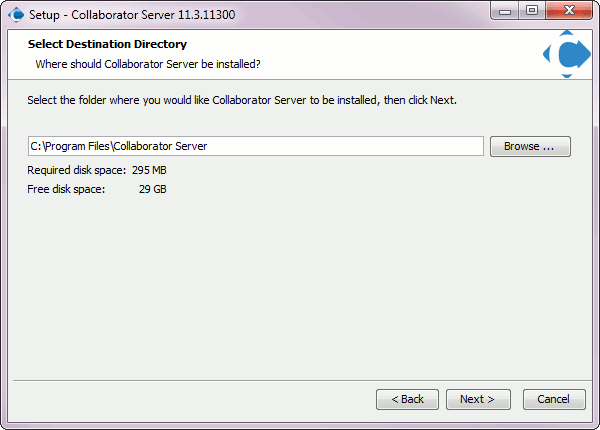Close the Setup window with the red X
Screen dimensions: 600x430
tap(569, 11)
